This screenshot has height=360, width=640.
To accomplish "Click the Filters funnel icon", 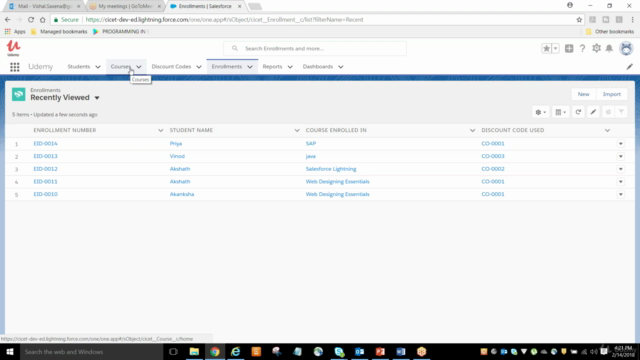I will pos(621,112).
